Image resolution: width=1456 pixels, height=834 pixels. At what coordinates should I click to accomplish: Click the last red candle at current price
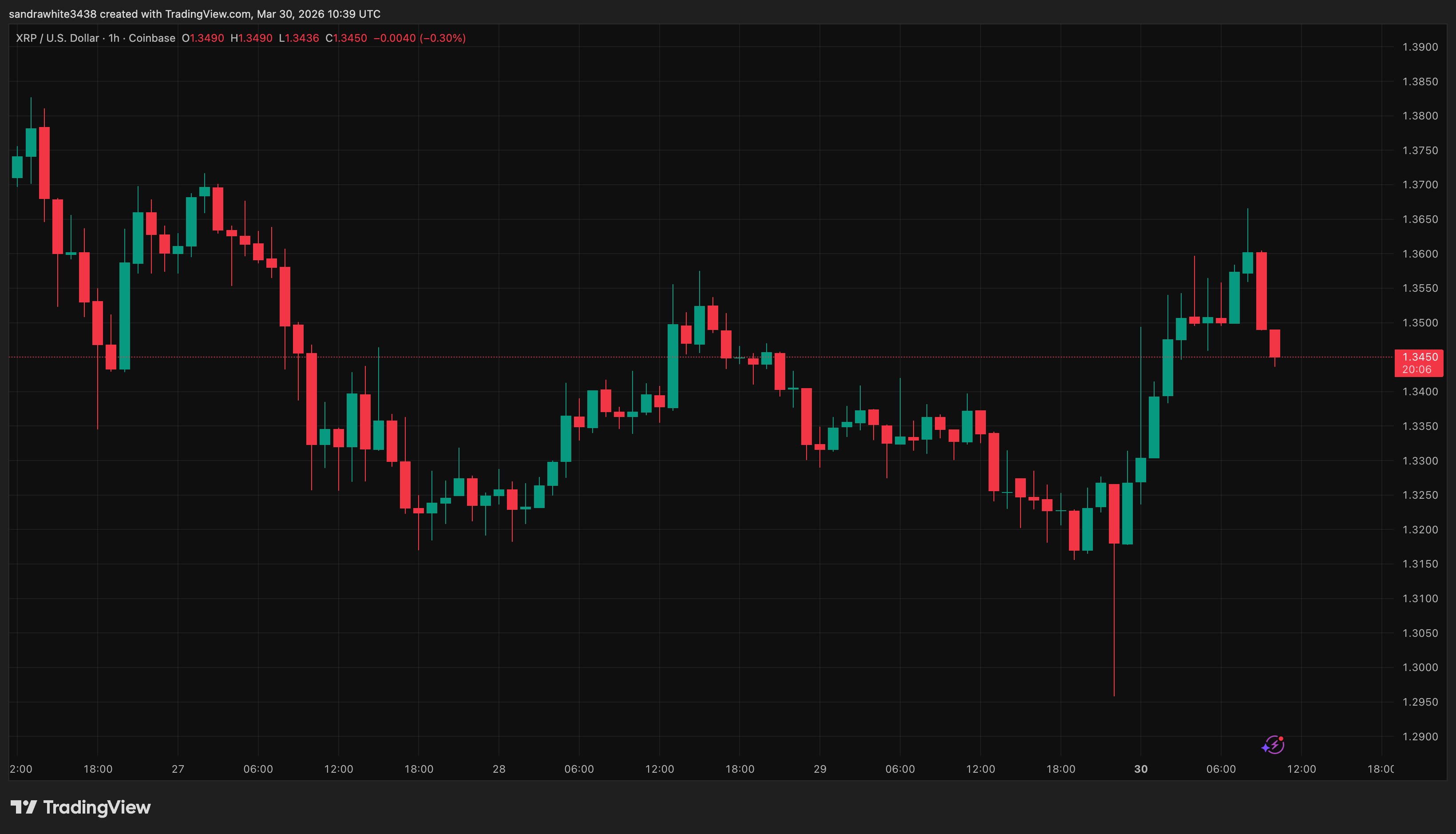[x=1274, y=343]
